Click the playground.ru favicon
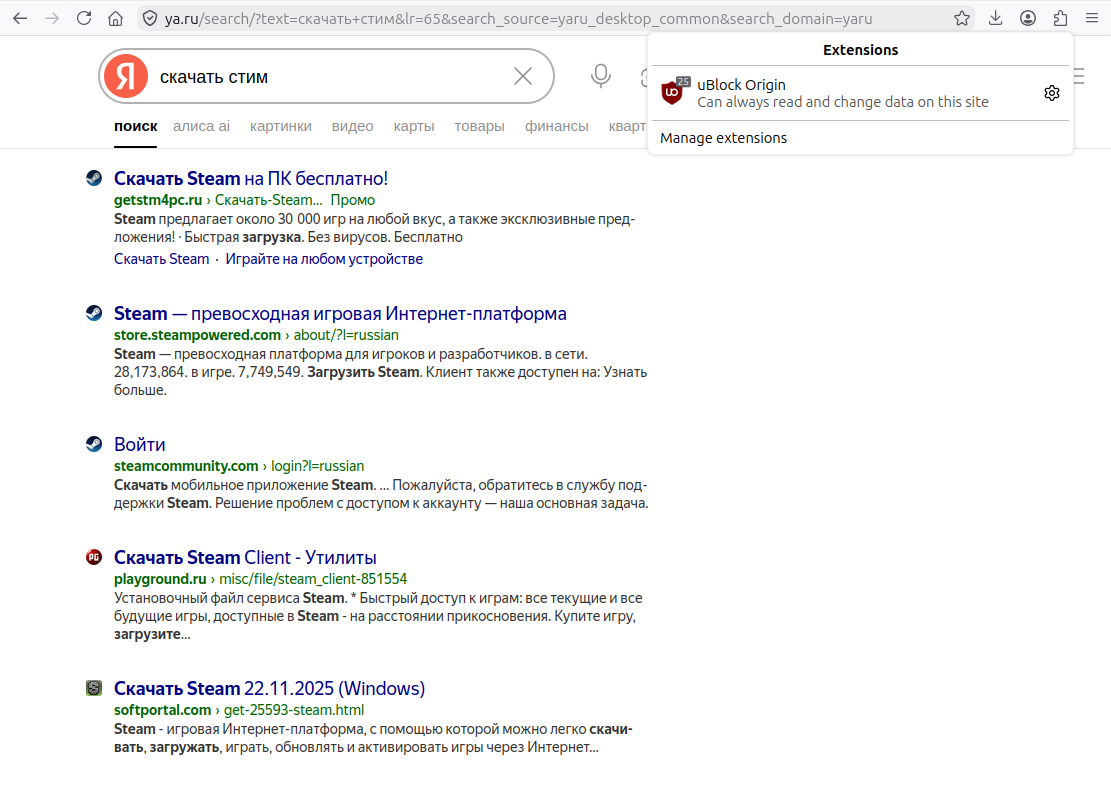 click(94, 557)
